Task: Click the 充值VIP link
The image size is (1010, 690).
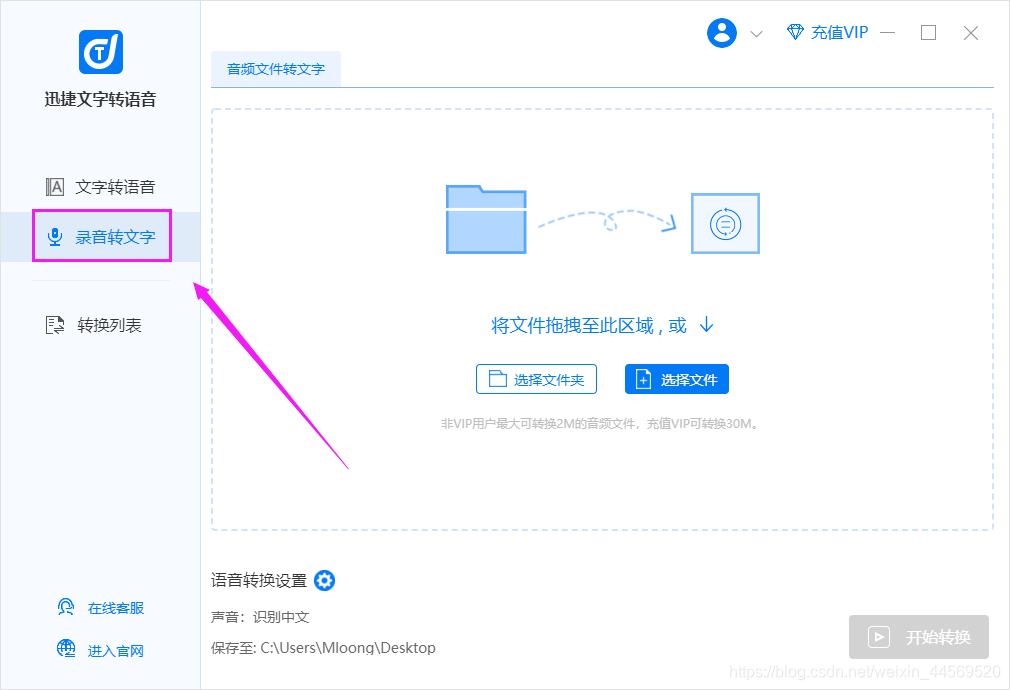Action: point(828,32)
